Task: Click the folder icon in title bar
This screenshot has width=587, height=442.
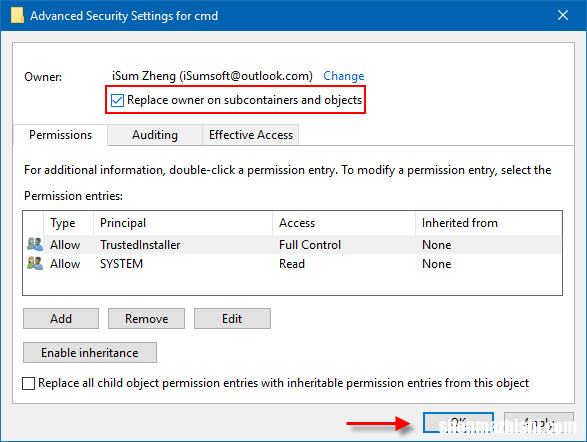Action: pyautogui.click(x=17, y=15)
